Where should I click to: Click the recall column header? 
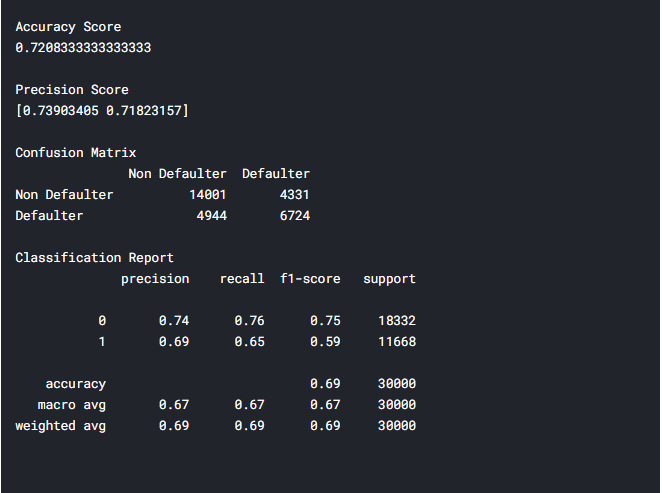pos(242,279)
